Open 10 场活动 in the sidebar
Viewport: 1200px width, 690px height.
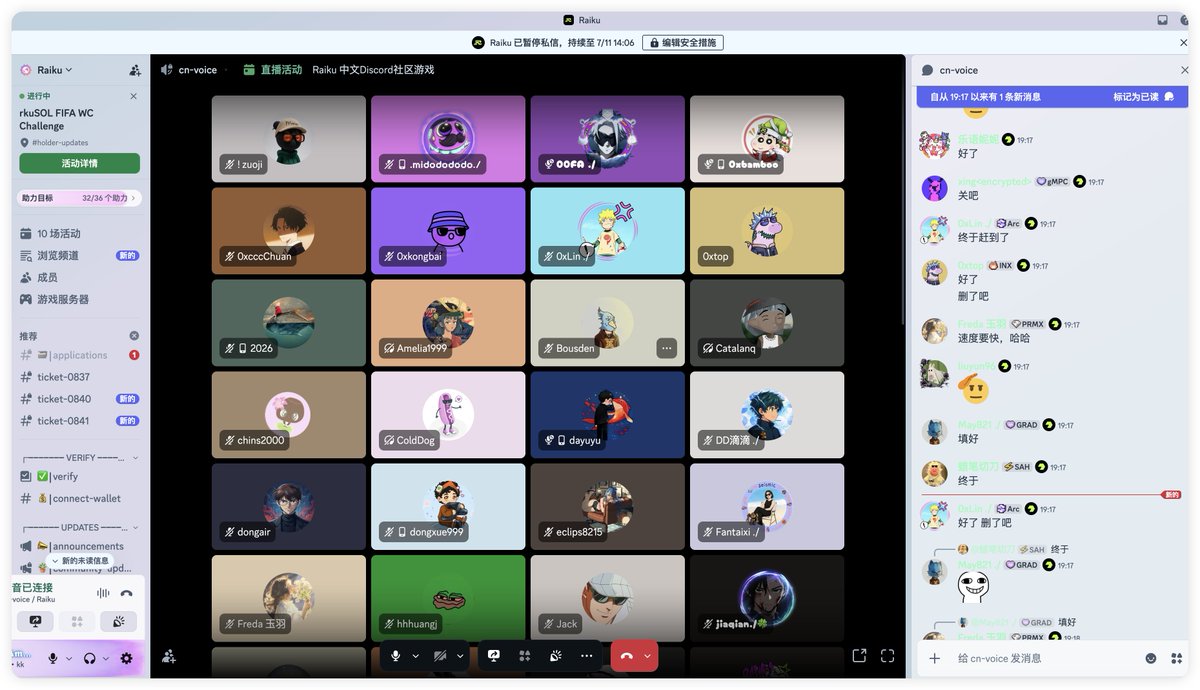pos(80,234)
